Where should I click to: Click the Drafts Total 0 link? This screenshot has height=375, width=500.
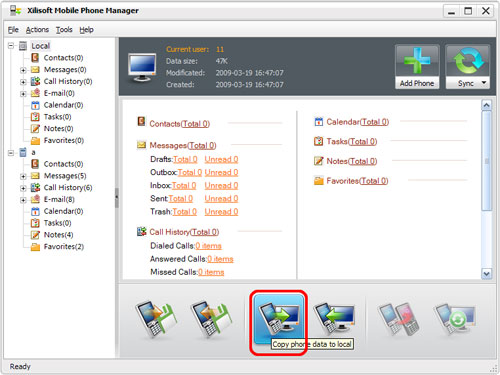pyautogui.click(x=185, y=159)
